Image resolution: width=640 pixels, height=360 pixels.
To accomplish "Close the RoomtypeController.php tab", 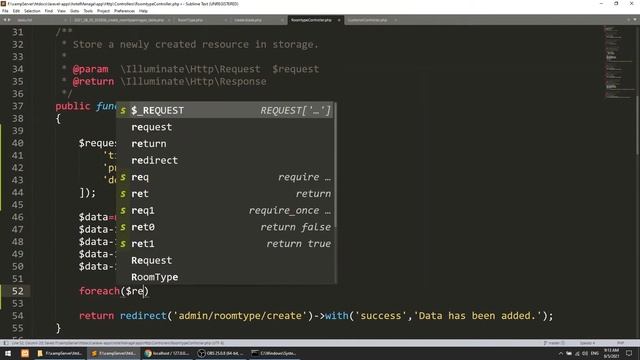I will (339, 20).
